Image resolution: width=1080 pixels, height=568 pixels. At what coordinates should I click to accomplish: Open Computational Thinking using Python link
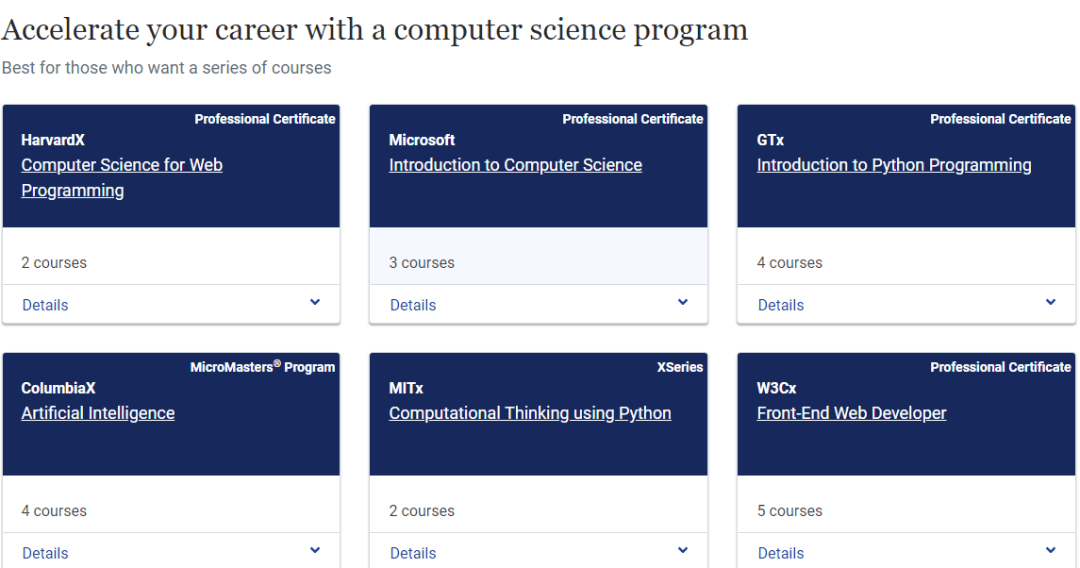(530, 413)
